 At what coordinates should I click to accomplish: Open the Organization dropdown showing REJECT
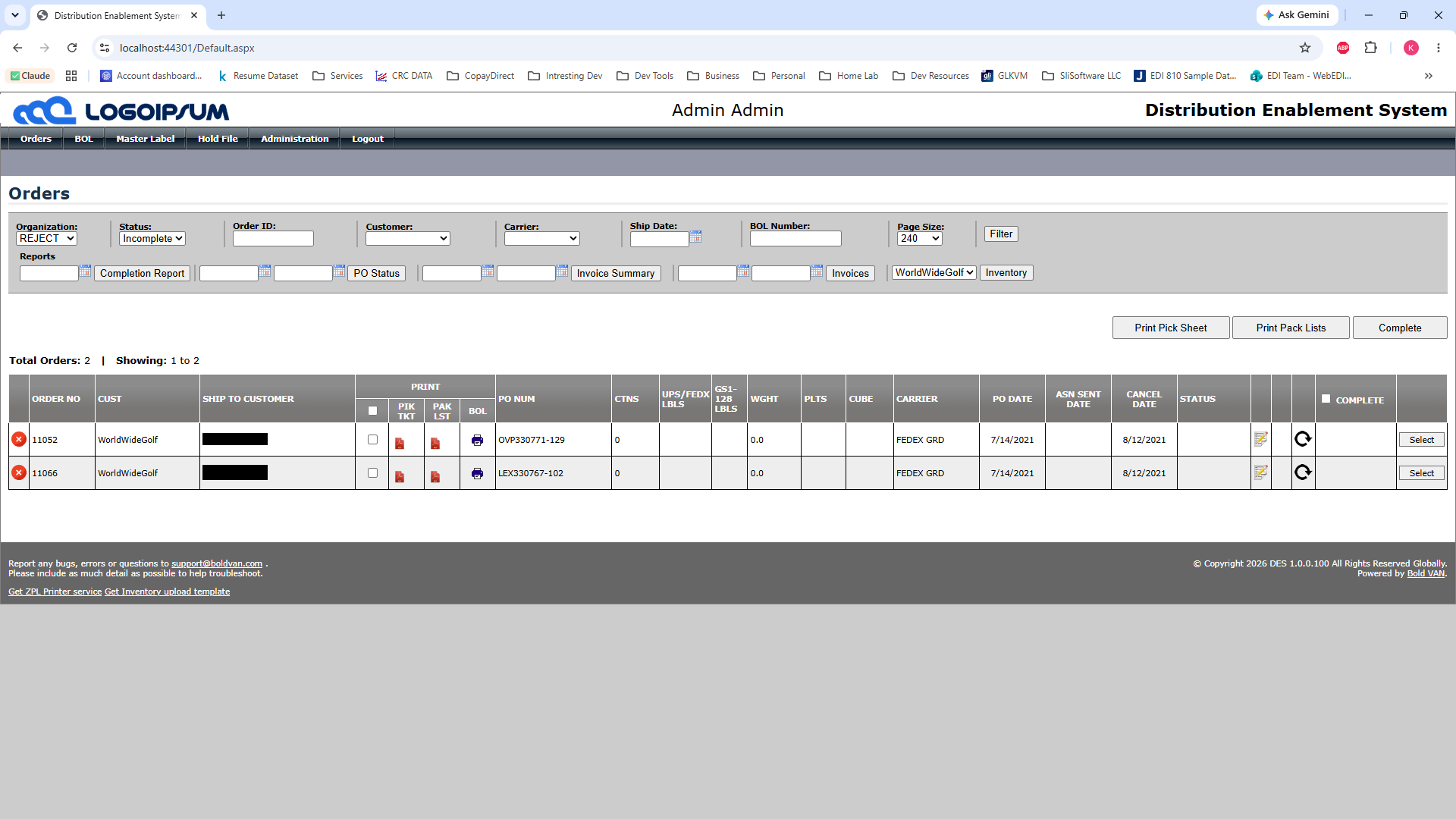pyautogui.click(x=46, y=238)
